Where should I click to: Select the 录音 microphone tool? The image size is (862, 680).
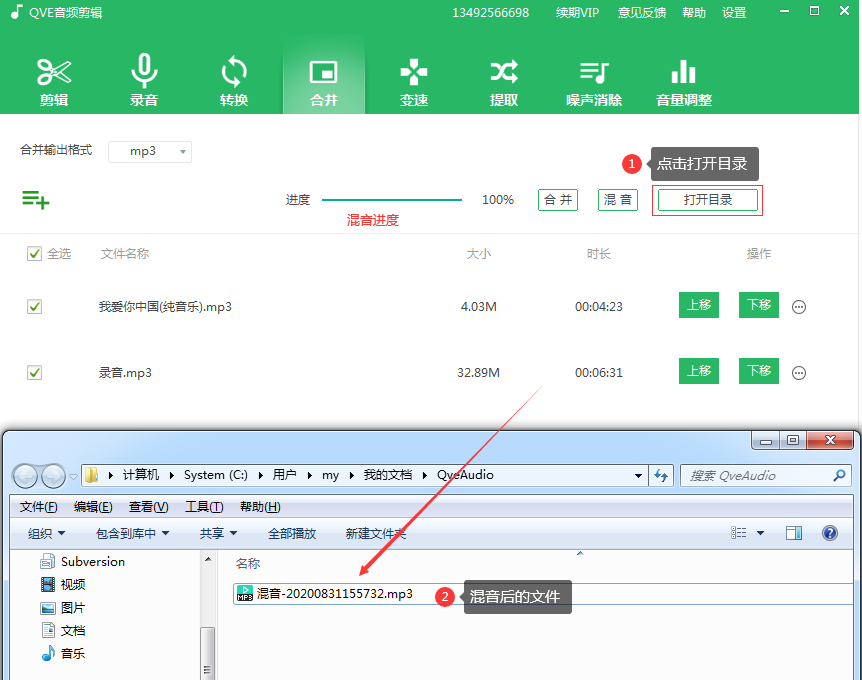click(144, 81)
